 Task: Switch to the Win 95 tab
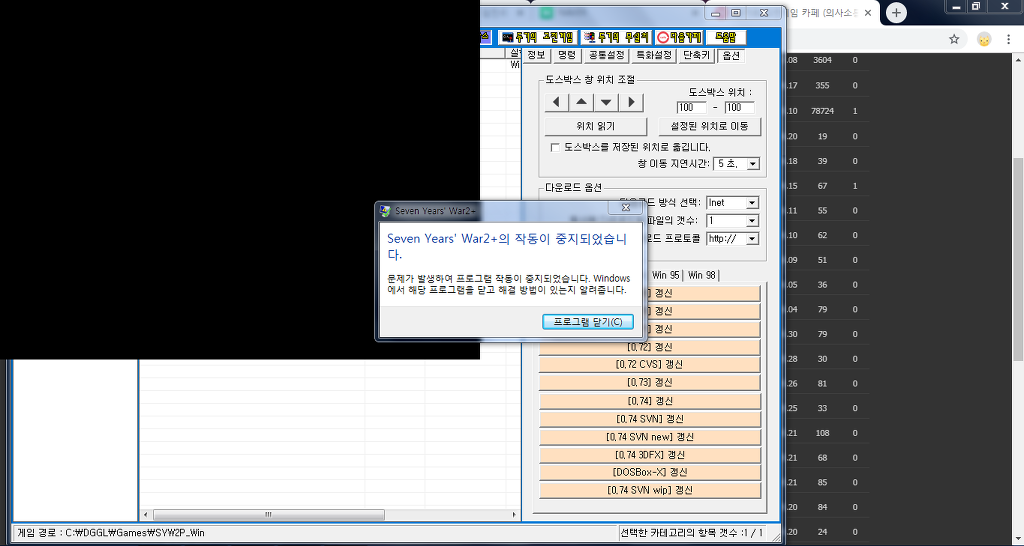[666, 276]
